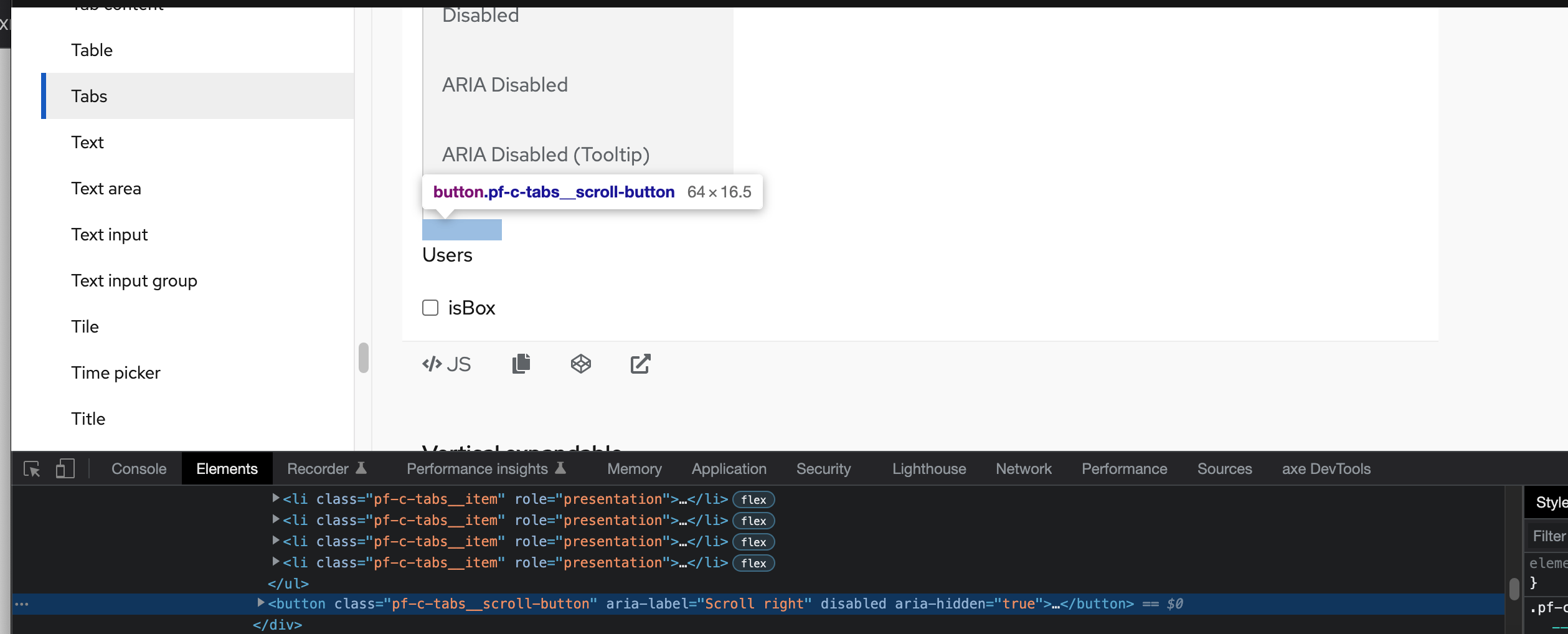Open the axe DevTools tab
1568x634 pixels.
[x=1326, y=469]
